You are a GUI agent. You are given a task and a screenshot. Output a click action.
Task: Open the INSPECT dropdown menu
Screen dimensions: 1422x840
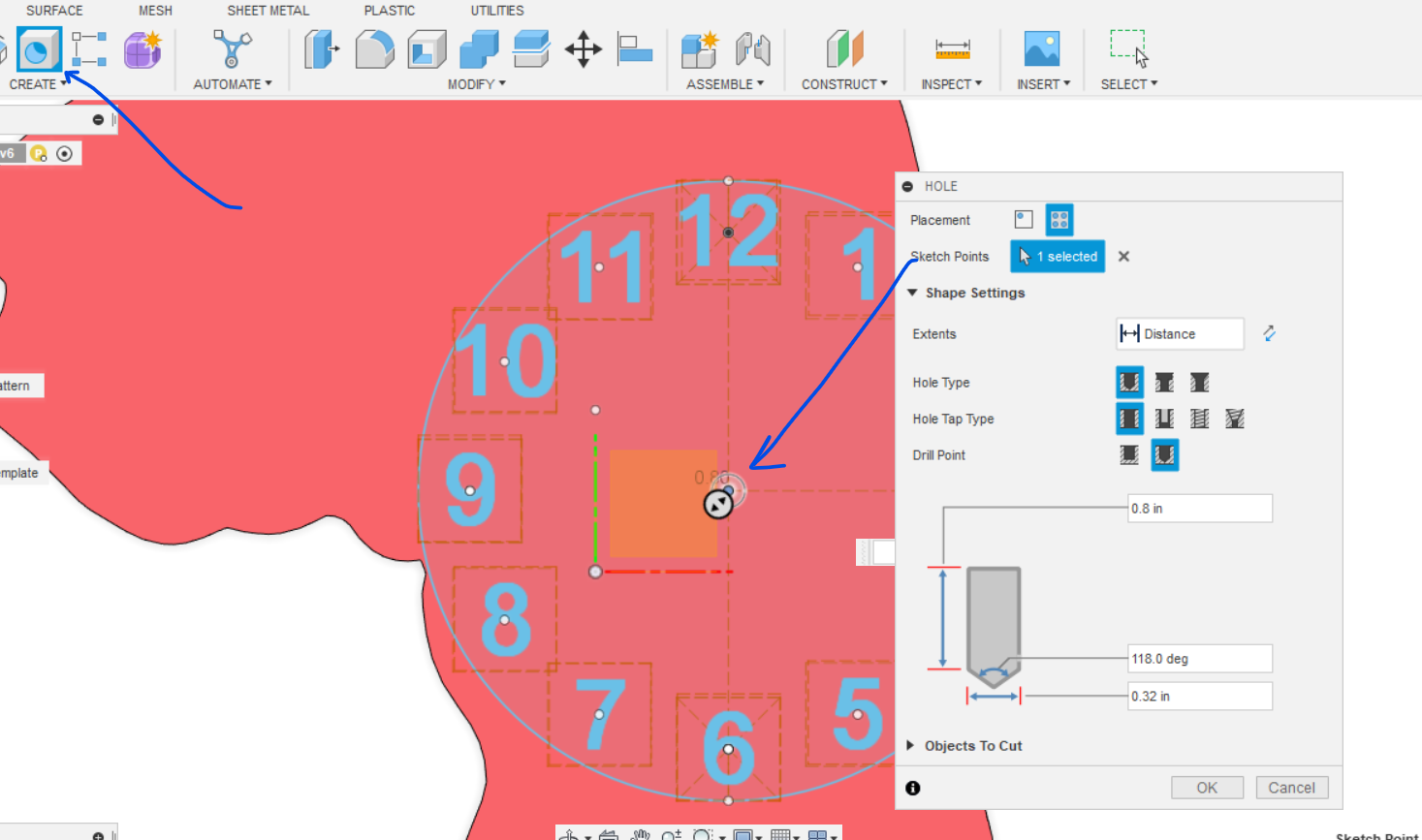click(x=952, y=84)
